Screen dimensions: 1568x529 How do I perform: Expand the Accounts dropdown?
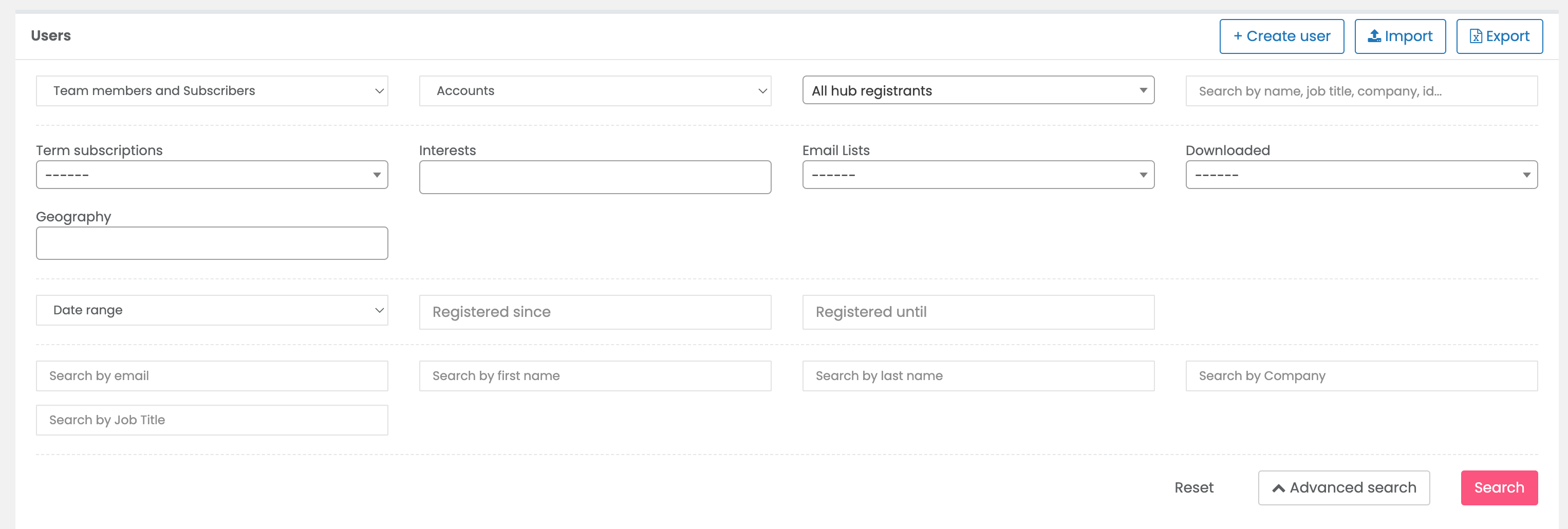(595, 91)
